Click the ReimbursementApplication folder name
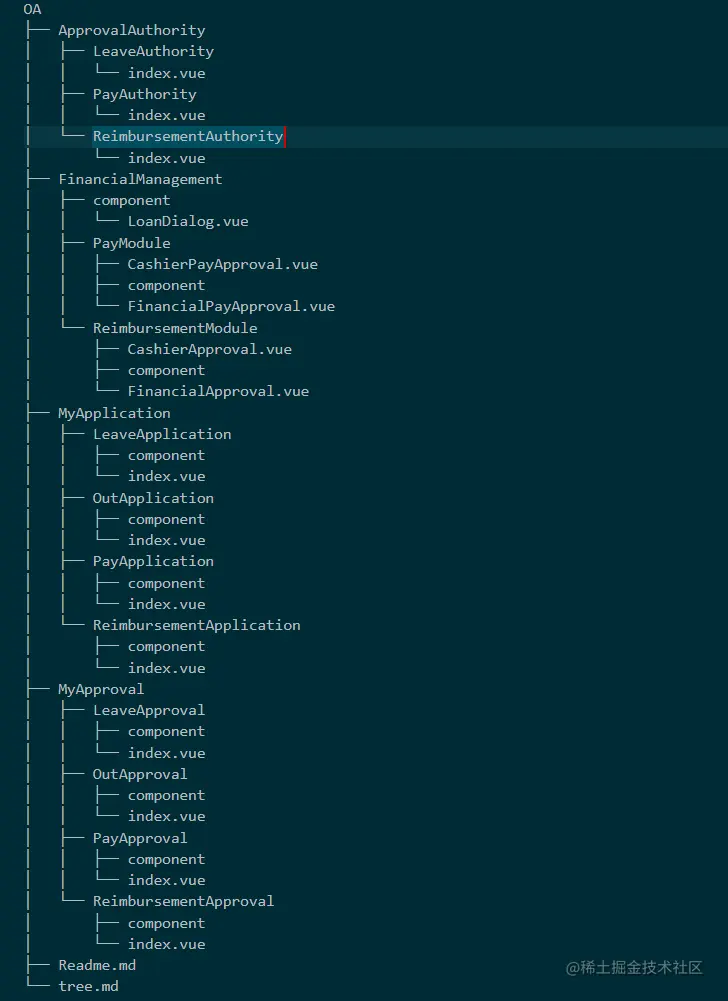728x1001 pixels. 196,625
